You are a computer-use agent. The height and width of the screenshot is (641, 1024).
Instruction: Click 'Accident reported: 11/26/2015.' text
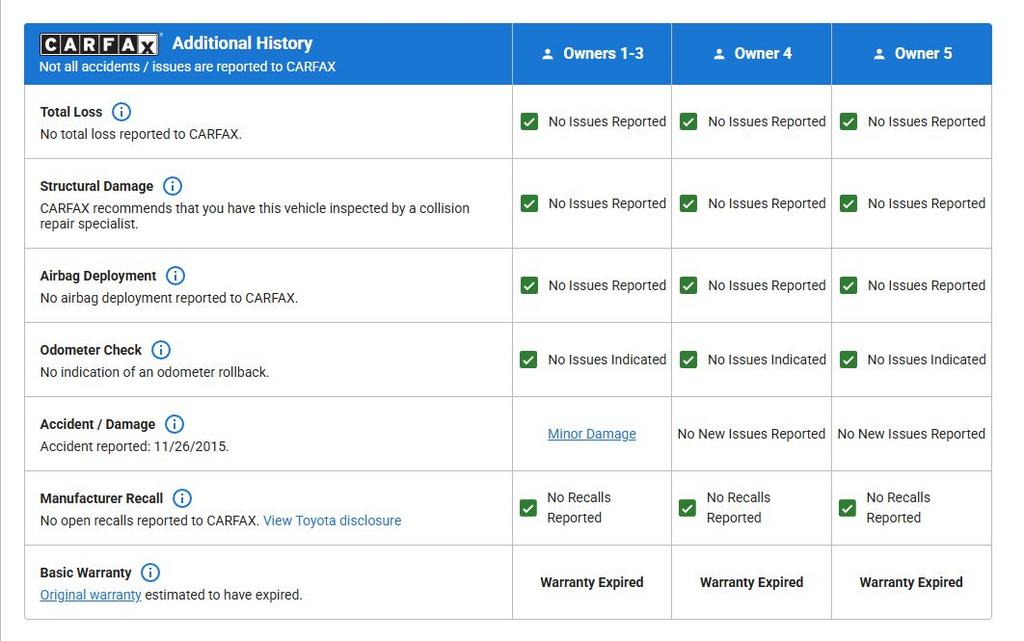[135, 447]
